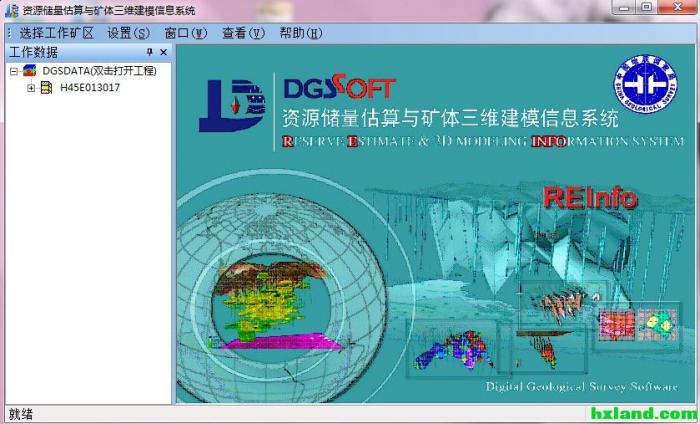Pin the 工作数据 panel with pushpin icon
The height and width of the screenshot is (424, 700).
coord(150,52)
